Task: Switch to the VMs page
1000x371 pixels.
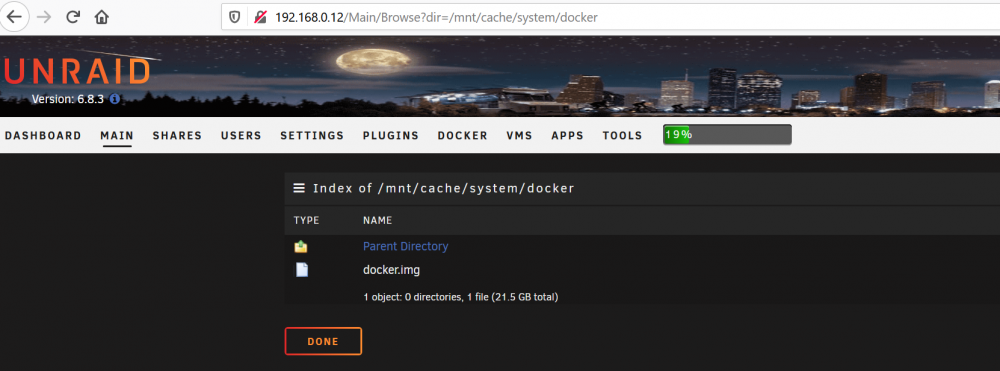Action: click(519, 136)
